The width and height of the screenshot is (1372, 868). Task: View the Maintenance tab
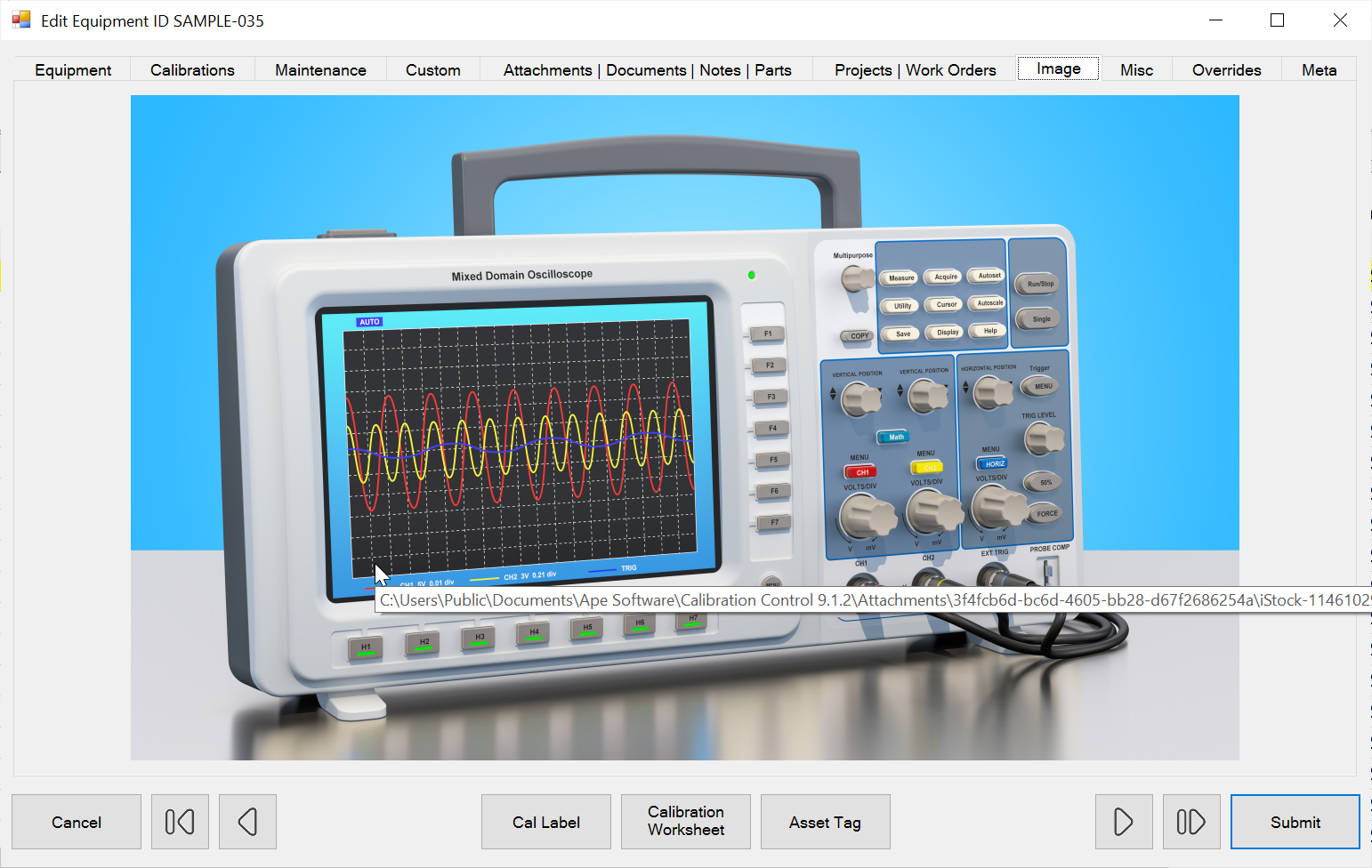coord(319,69)
